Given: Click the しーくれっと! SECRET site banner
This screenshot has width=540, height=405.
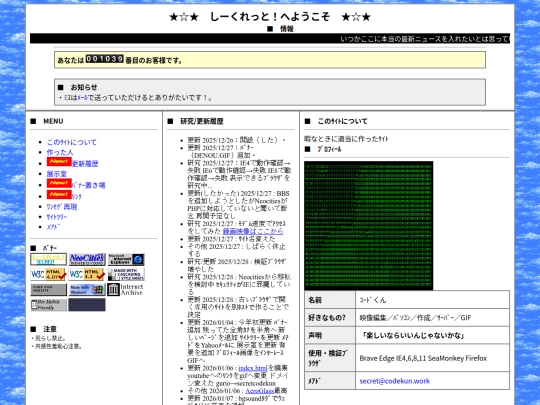Looking at the screenshot, I should (48, 259).
